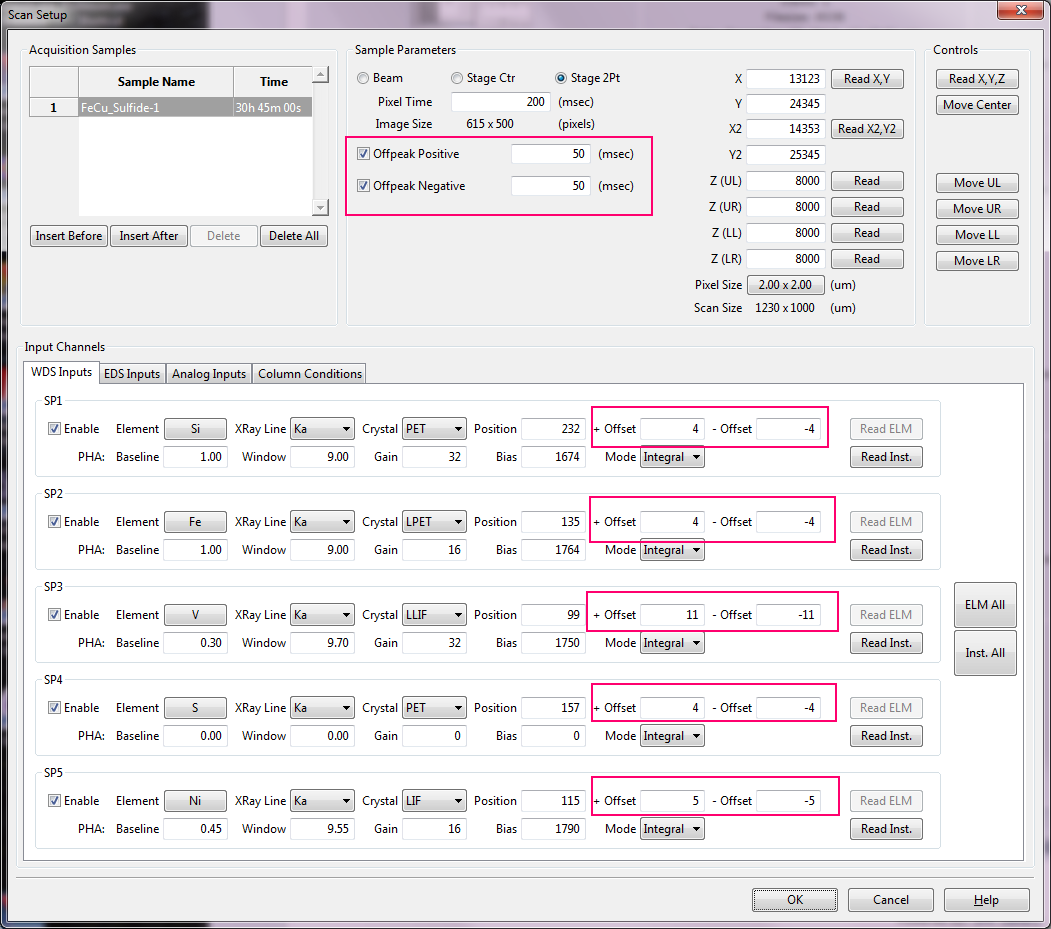Switch to the EDS Inputs tab
This screenshot has height=929, width=1051.
(x=132, y=374)
